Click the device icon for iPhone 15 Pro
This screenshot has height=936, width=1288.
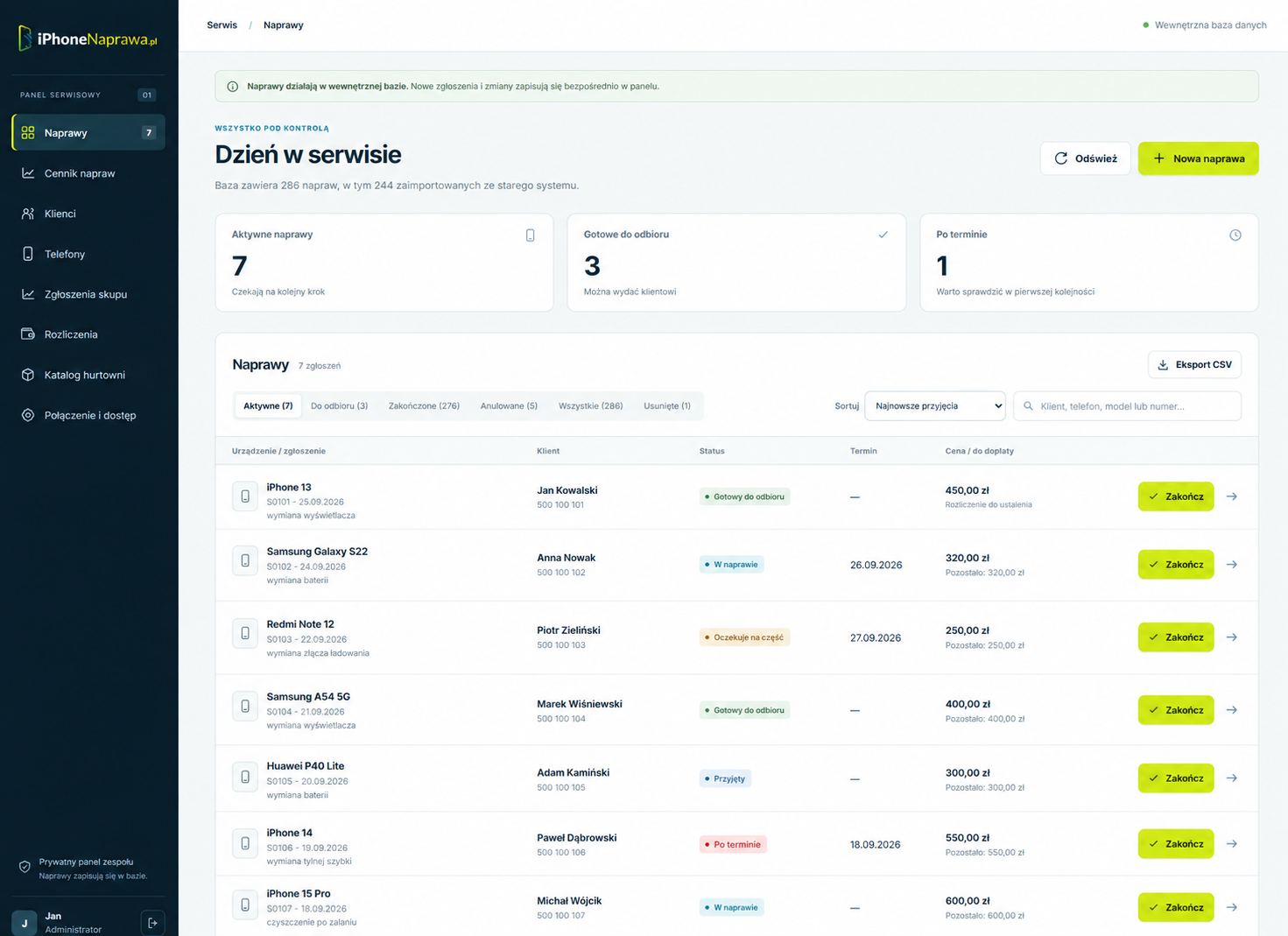(x=245, y=905)
